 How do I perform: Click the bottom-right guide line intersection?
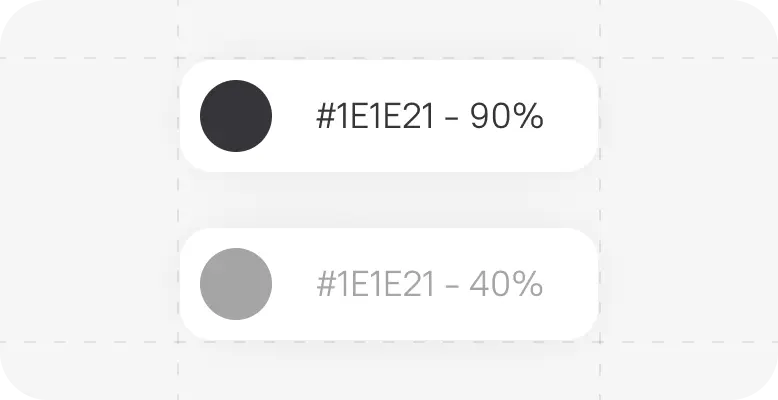[x=600, y=342]
